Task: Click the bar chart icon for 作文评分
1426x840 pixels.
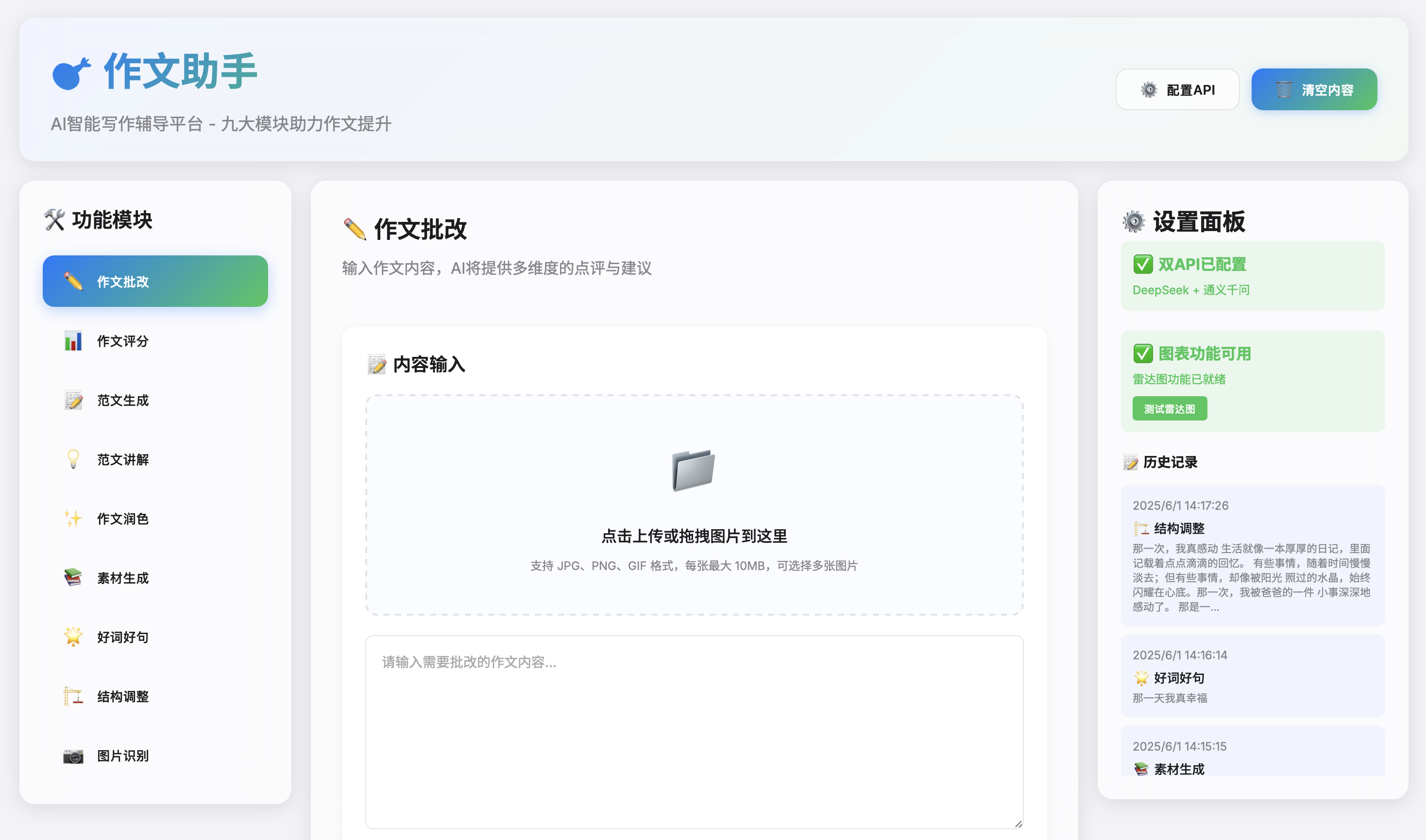Action: 73,341
